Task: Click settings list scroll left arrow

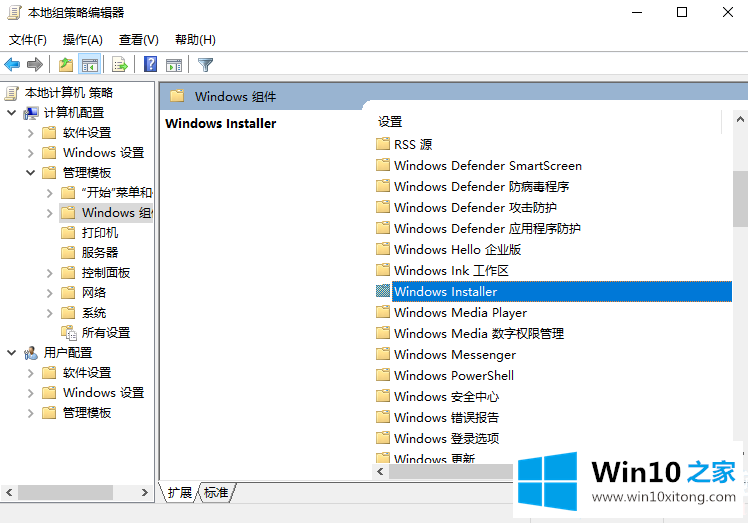Action: coord(380,471)
